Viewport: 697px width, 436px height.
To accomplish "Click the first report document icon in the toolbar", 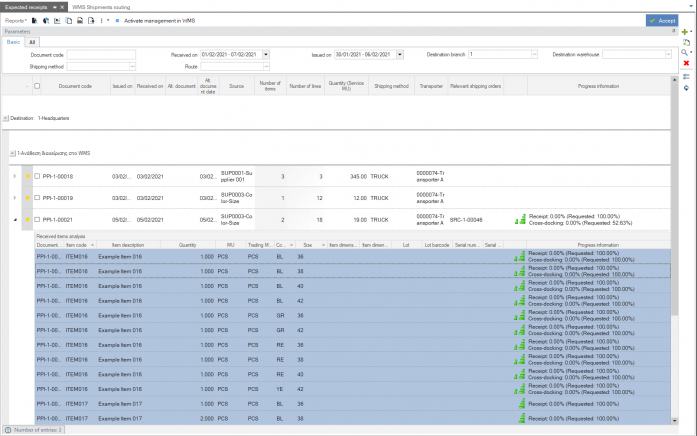I will coord(35,21).
